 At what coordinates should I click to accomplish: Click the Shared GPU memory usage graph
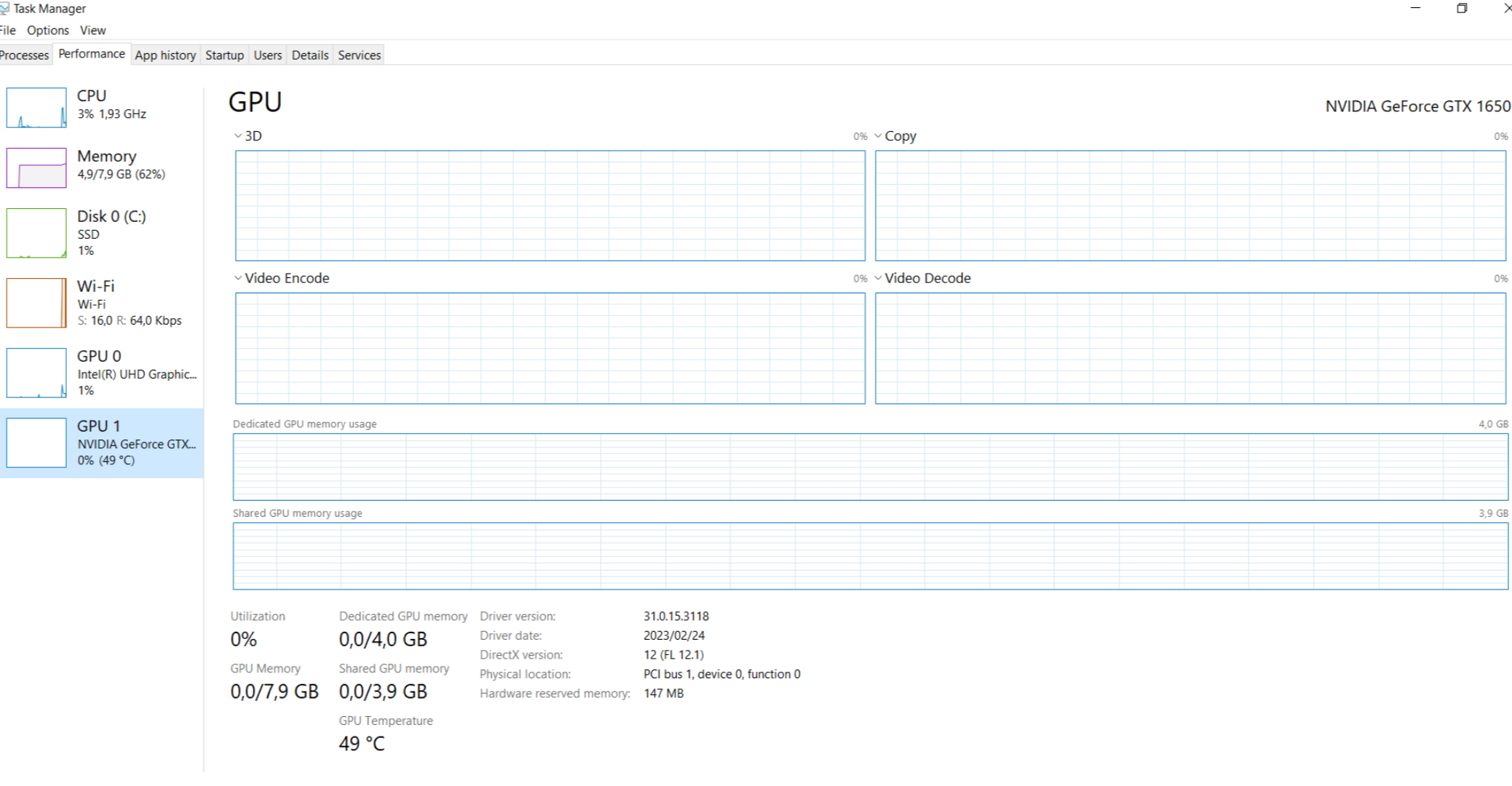(x=870, y=556)
